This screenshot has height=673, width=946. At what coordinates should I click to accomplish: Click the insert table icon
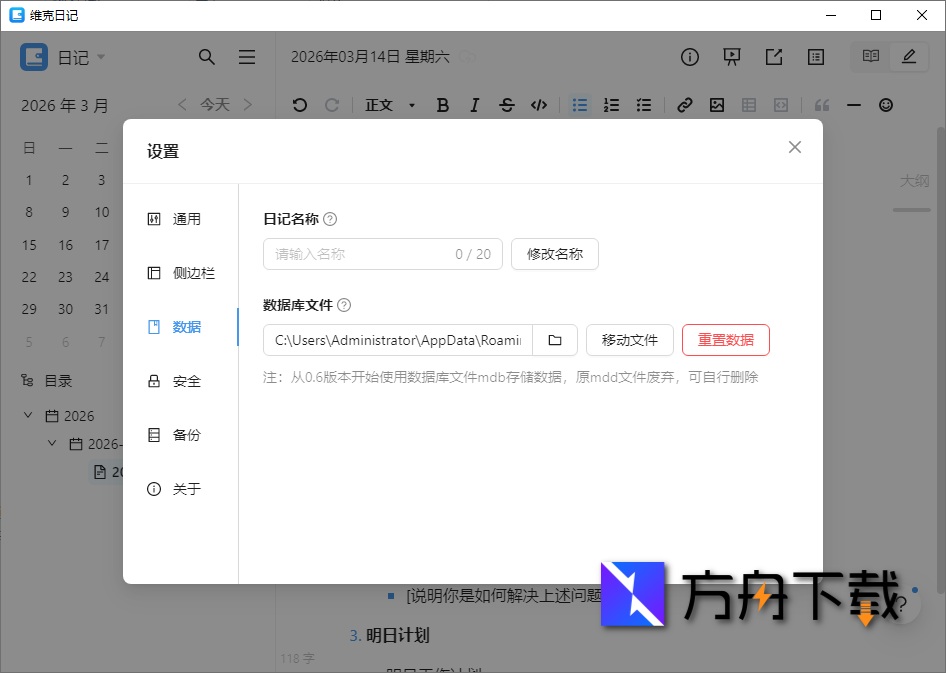pos(748,105)
